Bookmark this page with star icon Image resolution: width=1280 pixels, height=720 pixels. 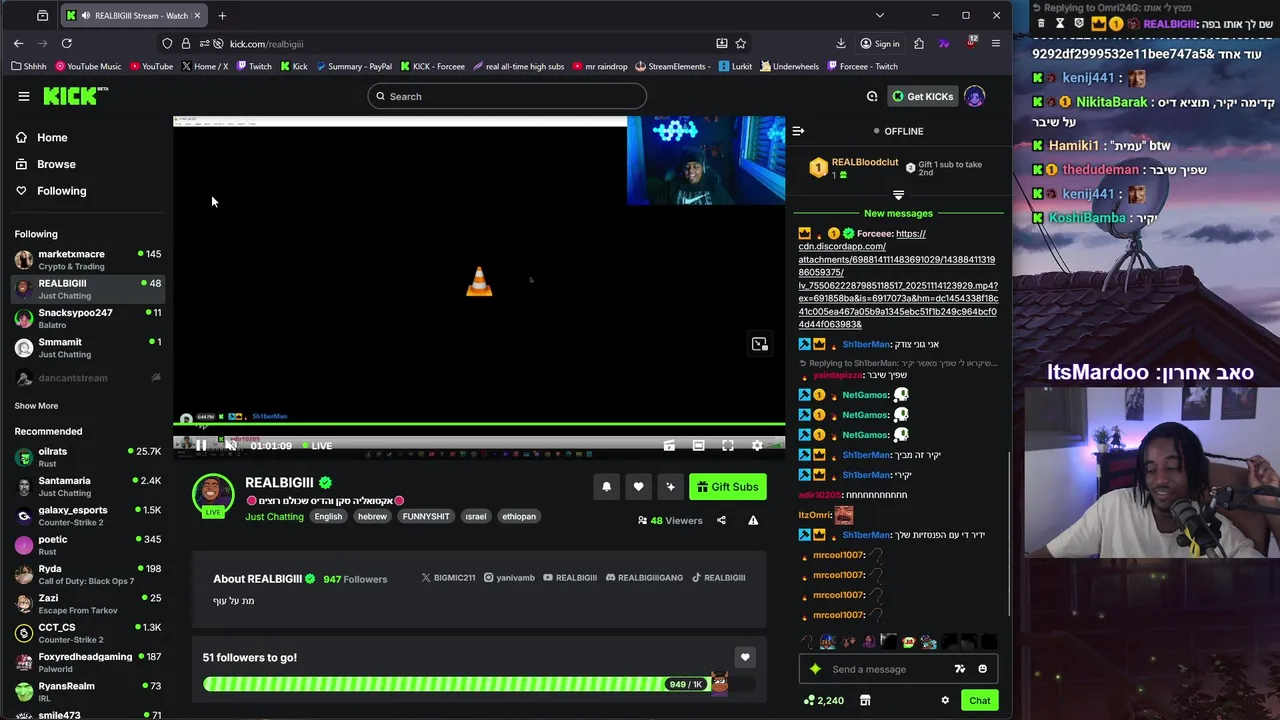tap(741, 43)
